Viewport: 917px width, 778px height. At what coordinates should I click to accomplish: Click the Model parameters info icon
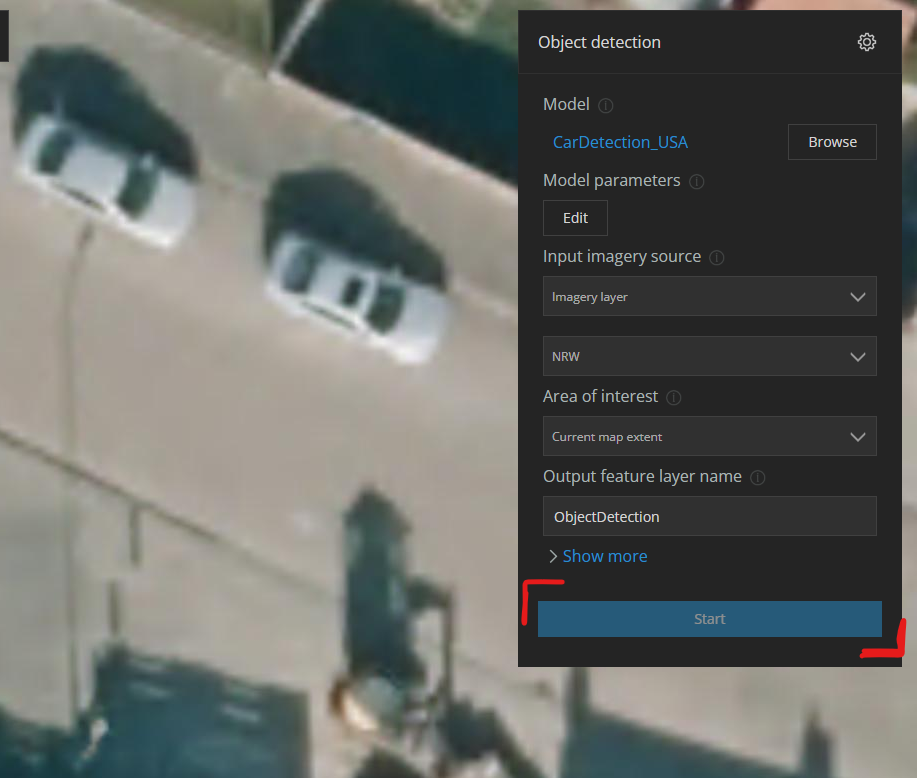click(696, 181)
